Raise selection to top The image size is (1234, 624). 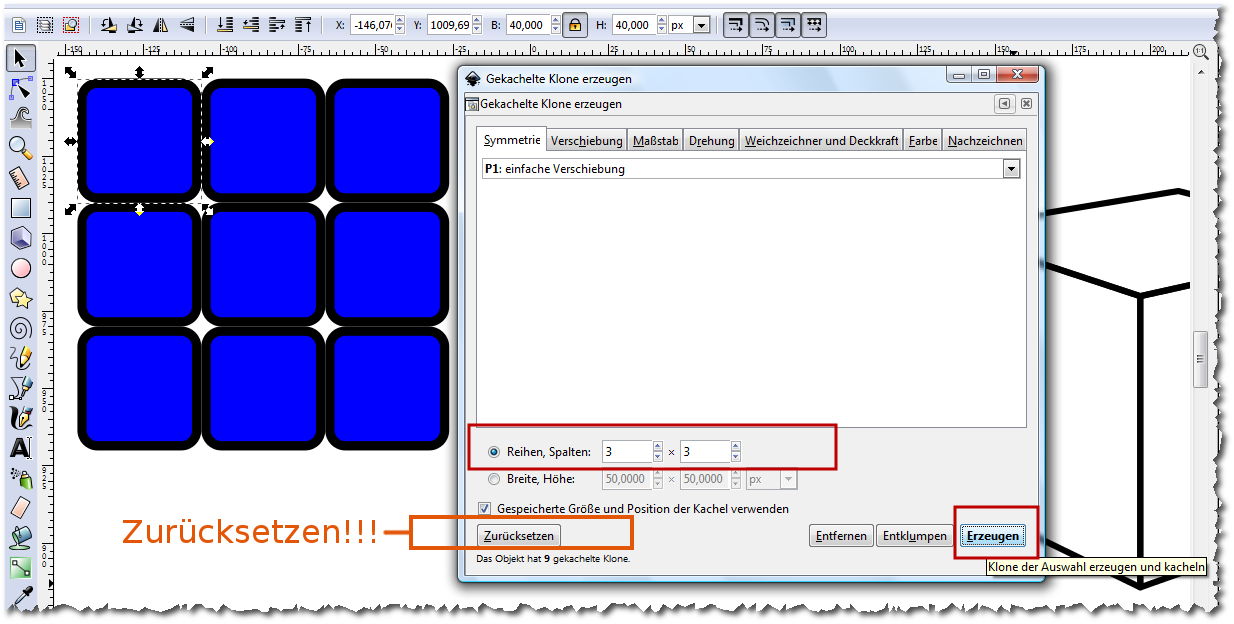coord(304,24)
